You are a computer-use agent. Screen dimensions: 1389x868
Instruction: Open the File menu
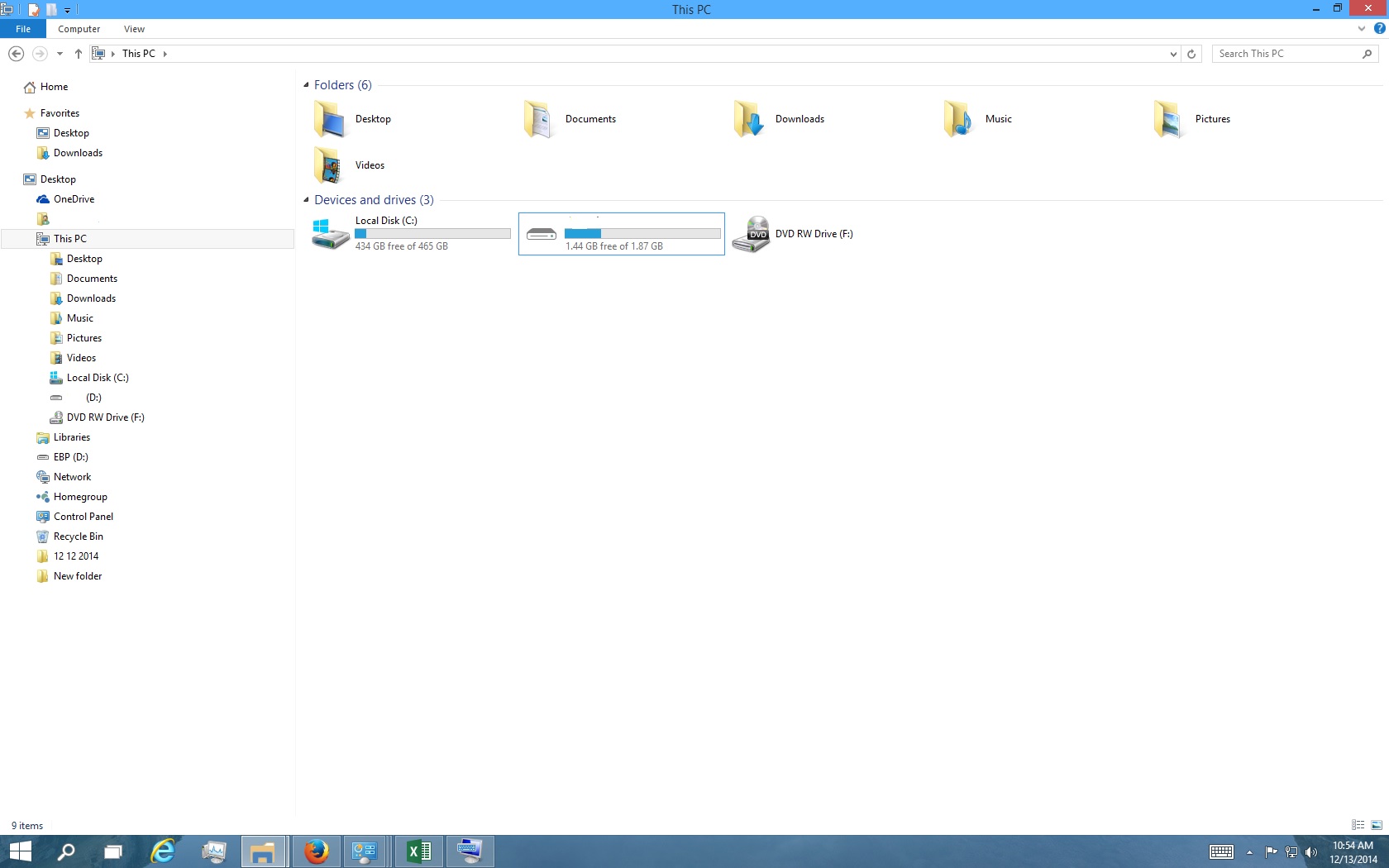point(23,29)
